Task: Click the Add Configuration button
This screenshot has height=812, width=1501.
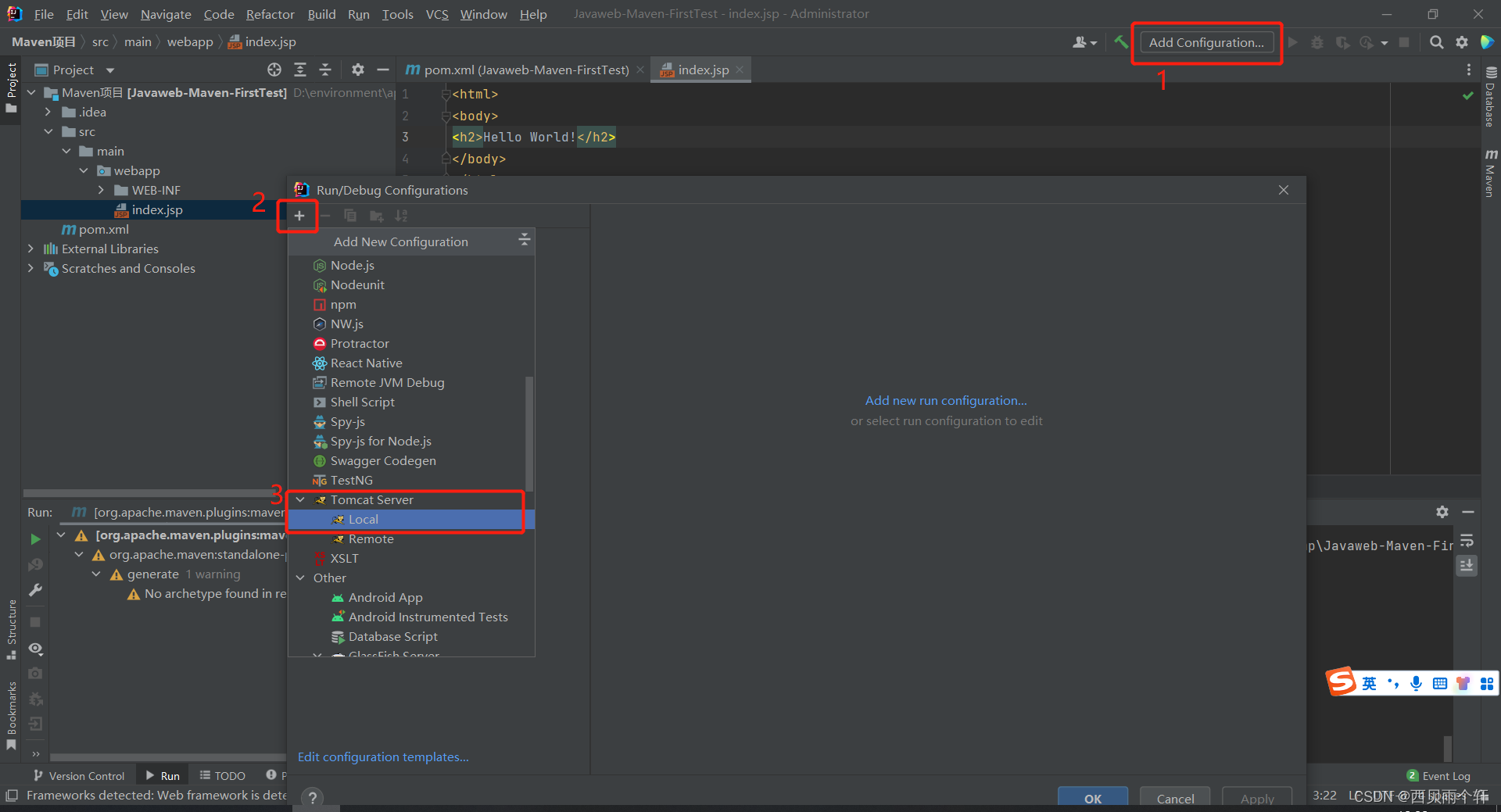Action: coord(1206,42)
